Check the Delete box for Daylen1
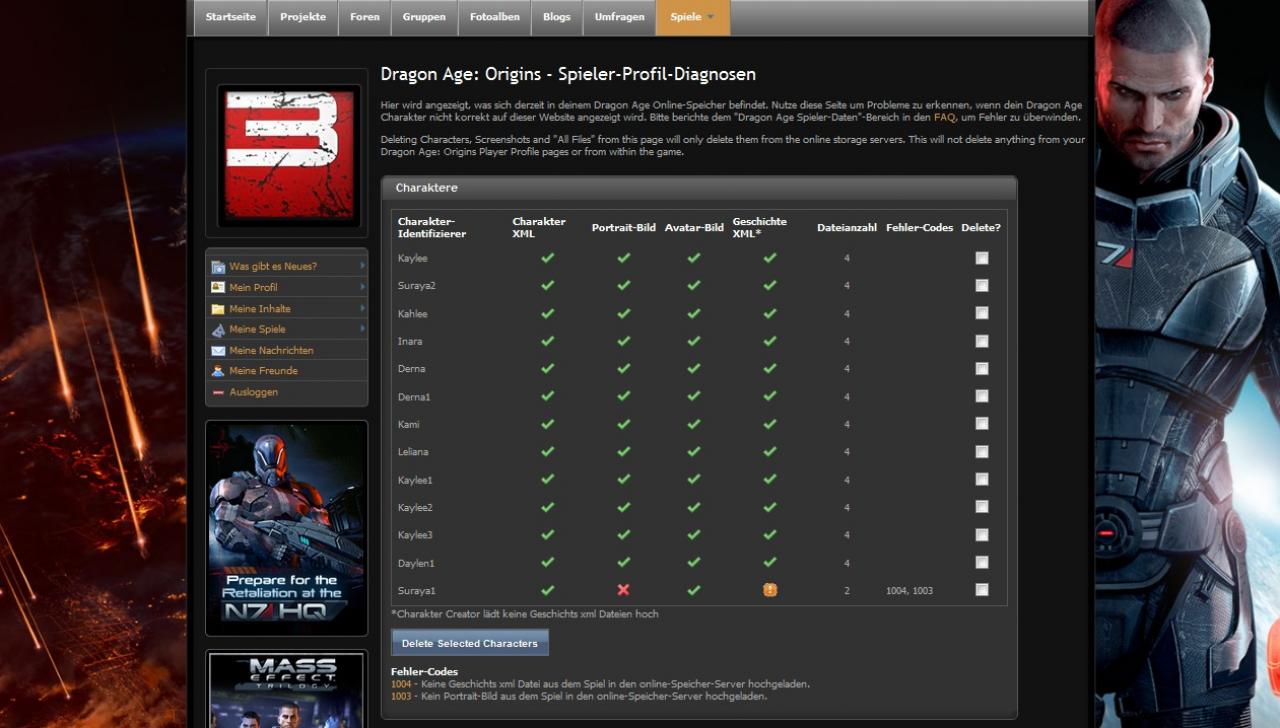This screenshot has height=728, width=1280. coord(982,562)
